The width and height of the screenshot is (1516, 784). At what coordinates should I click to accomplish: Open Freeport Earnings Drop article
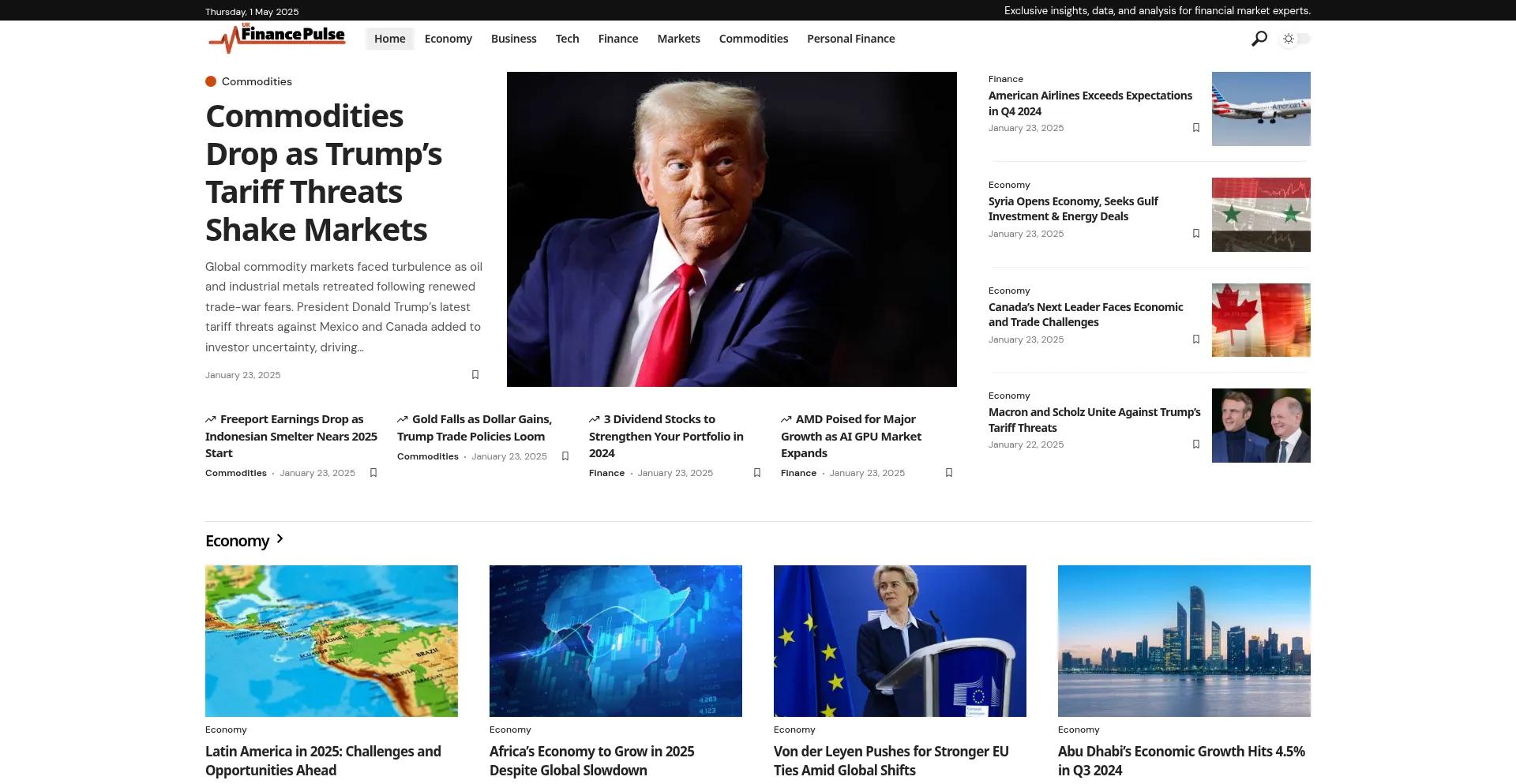click(291, 437)
